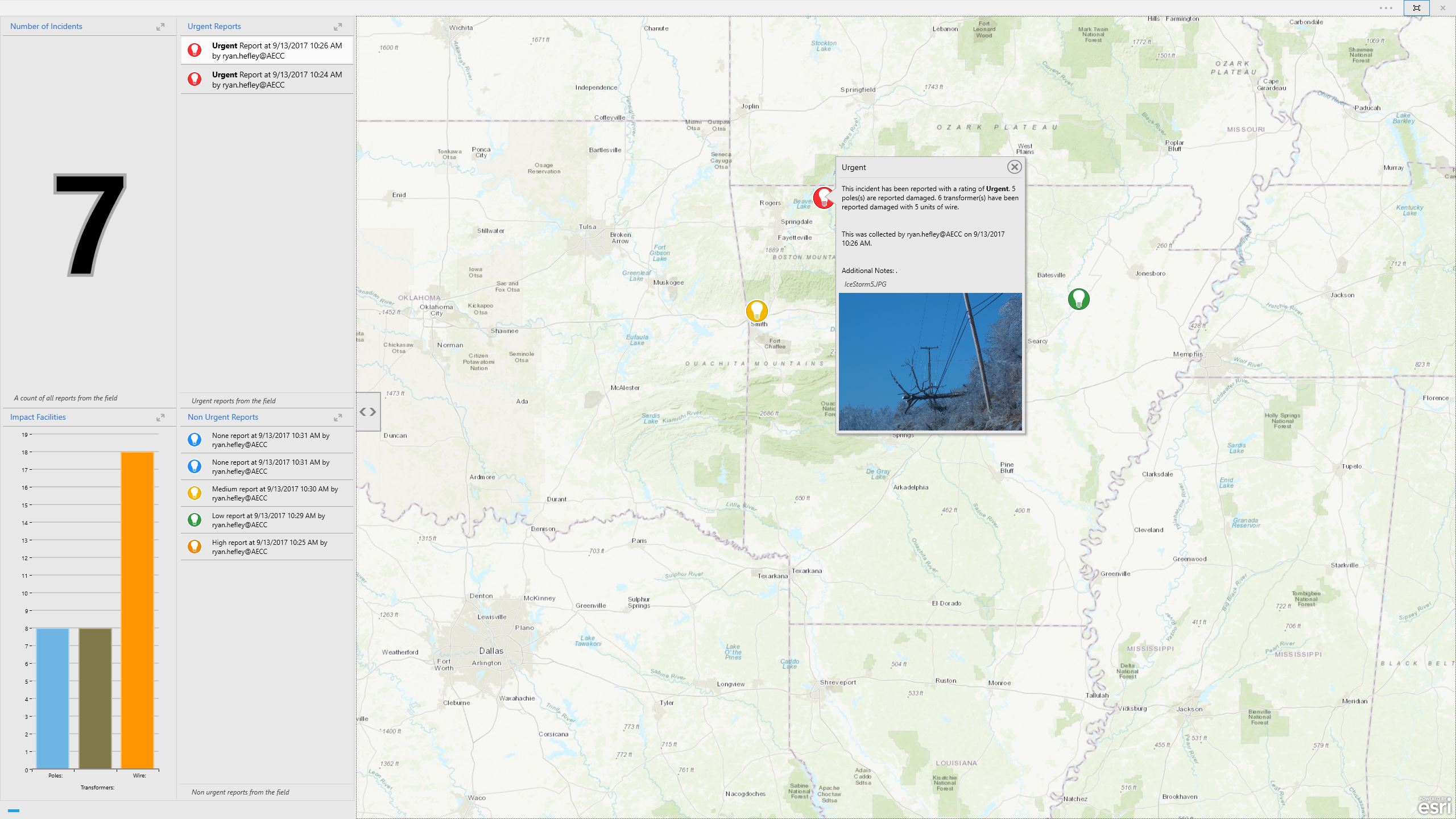Click yellow bulb icon of Medium report
Screen dimensions: 1456x819
pyautogui.click(x=195, y=493)
